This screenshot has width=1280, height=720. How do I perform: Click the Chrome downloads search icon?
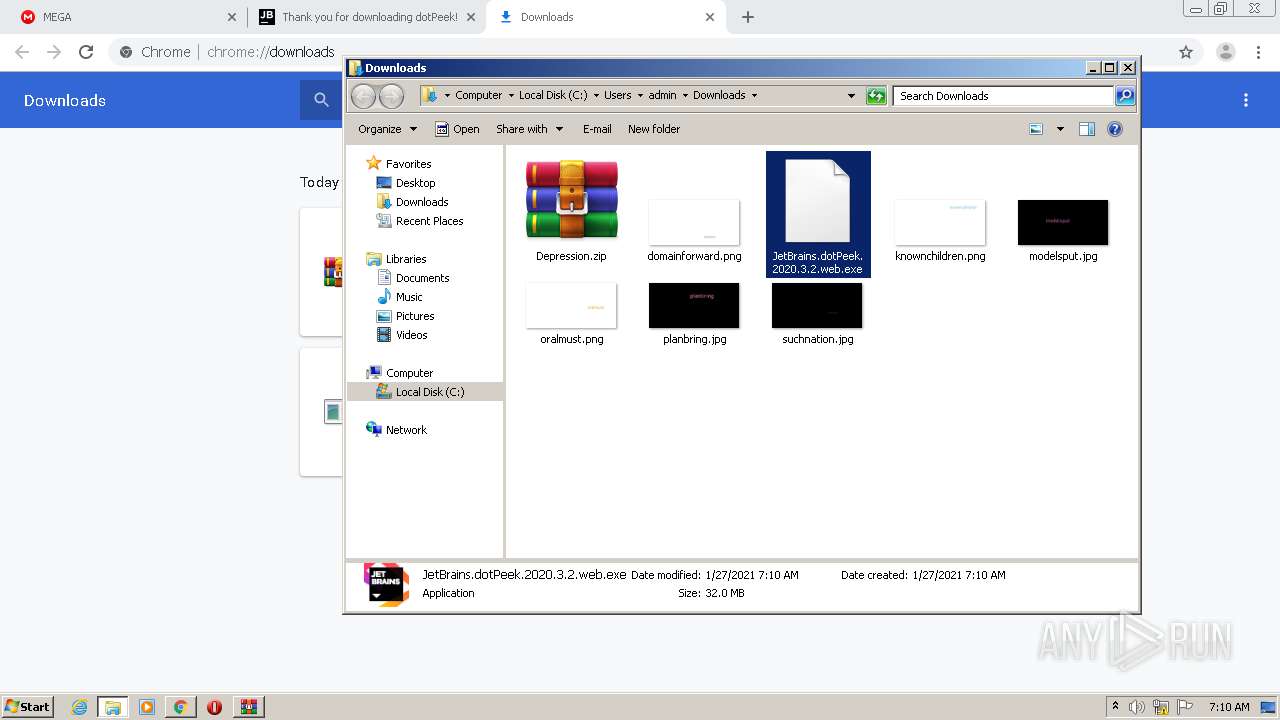(x=321, y=100)
